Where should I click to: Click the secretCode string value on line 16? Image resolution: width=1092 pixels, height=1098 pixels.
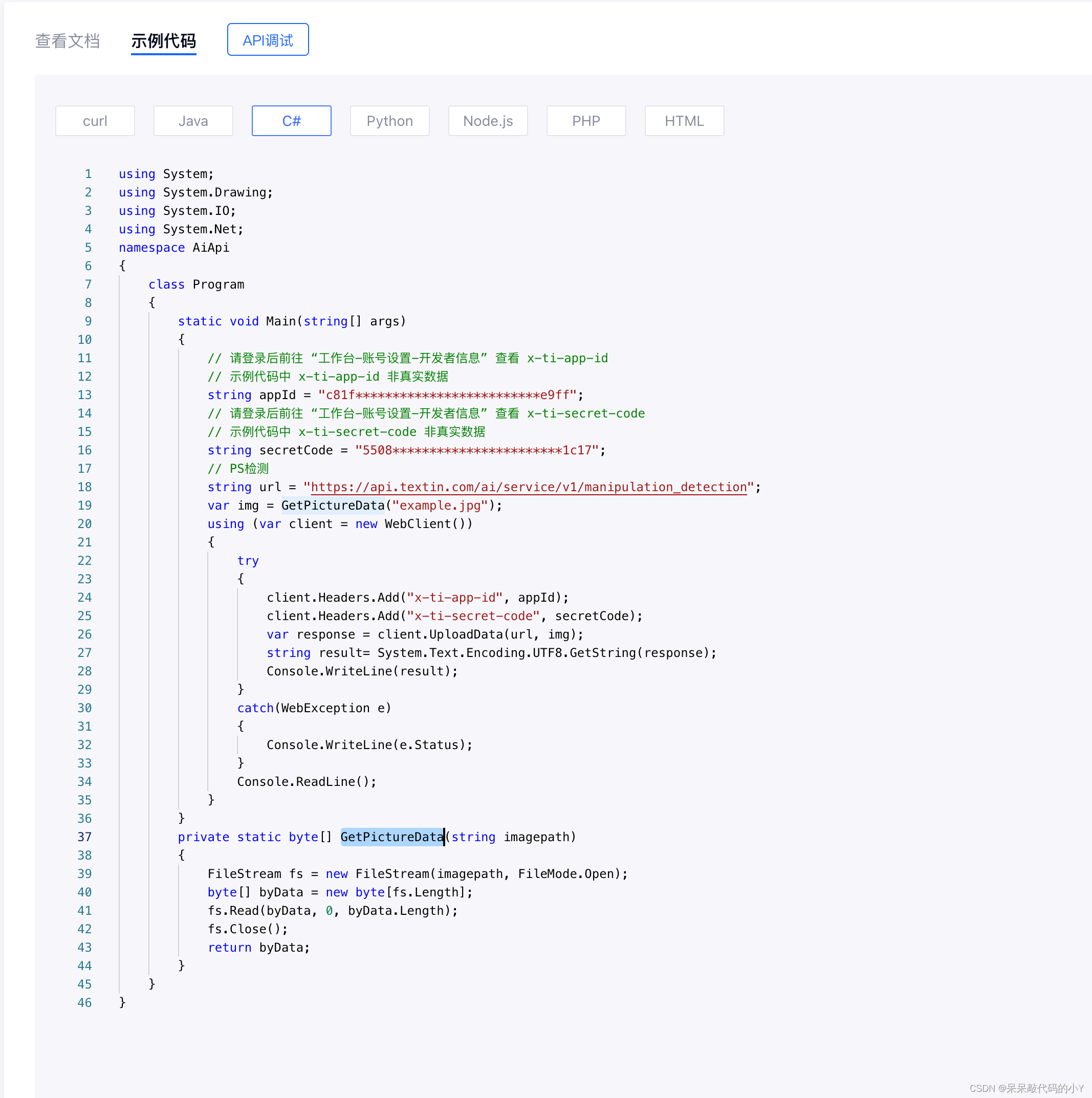pos(477,450)
